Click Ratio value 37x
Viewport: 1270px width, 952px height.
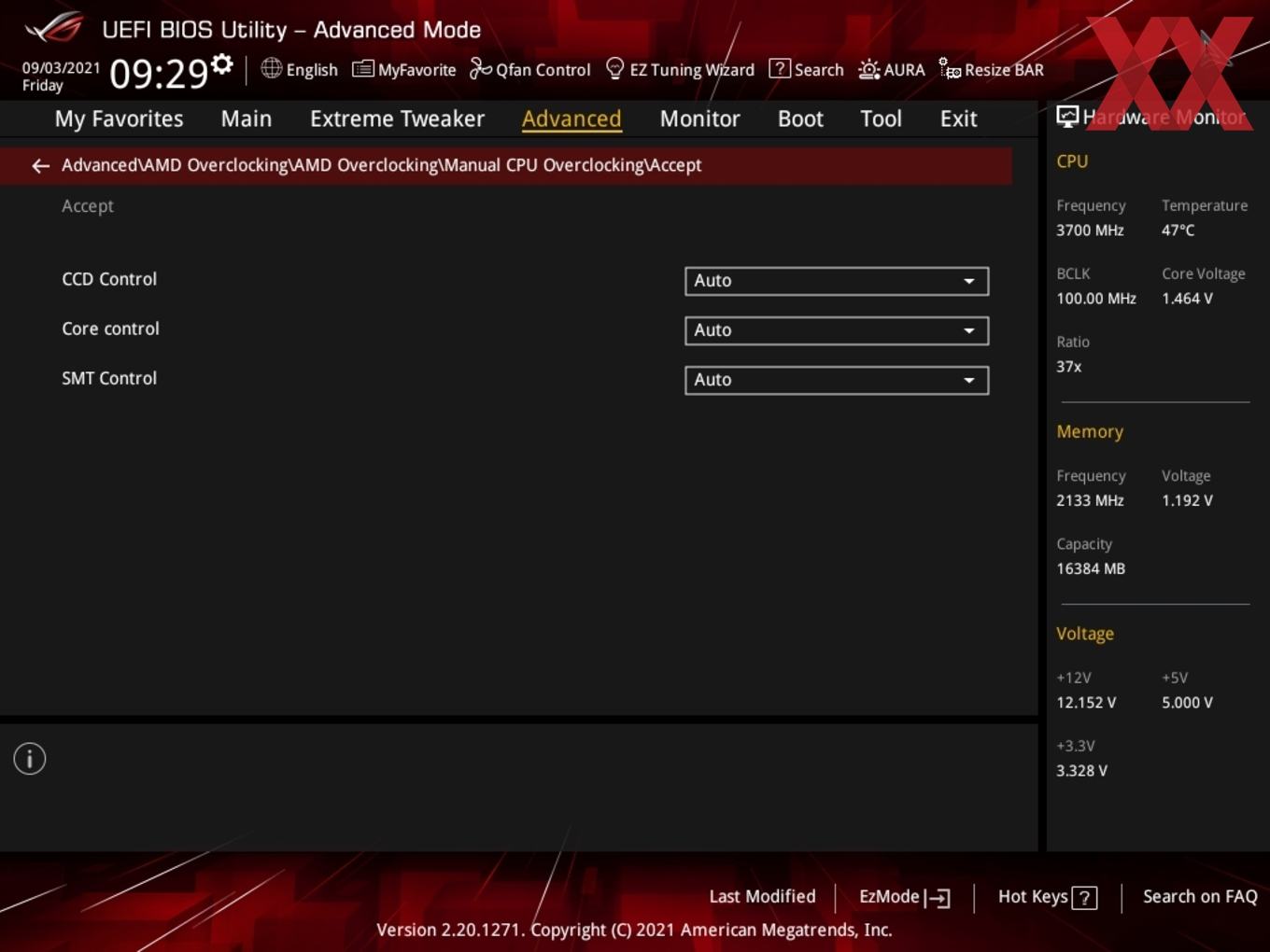click(x=1068, y=367)
